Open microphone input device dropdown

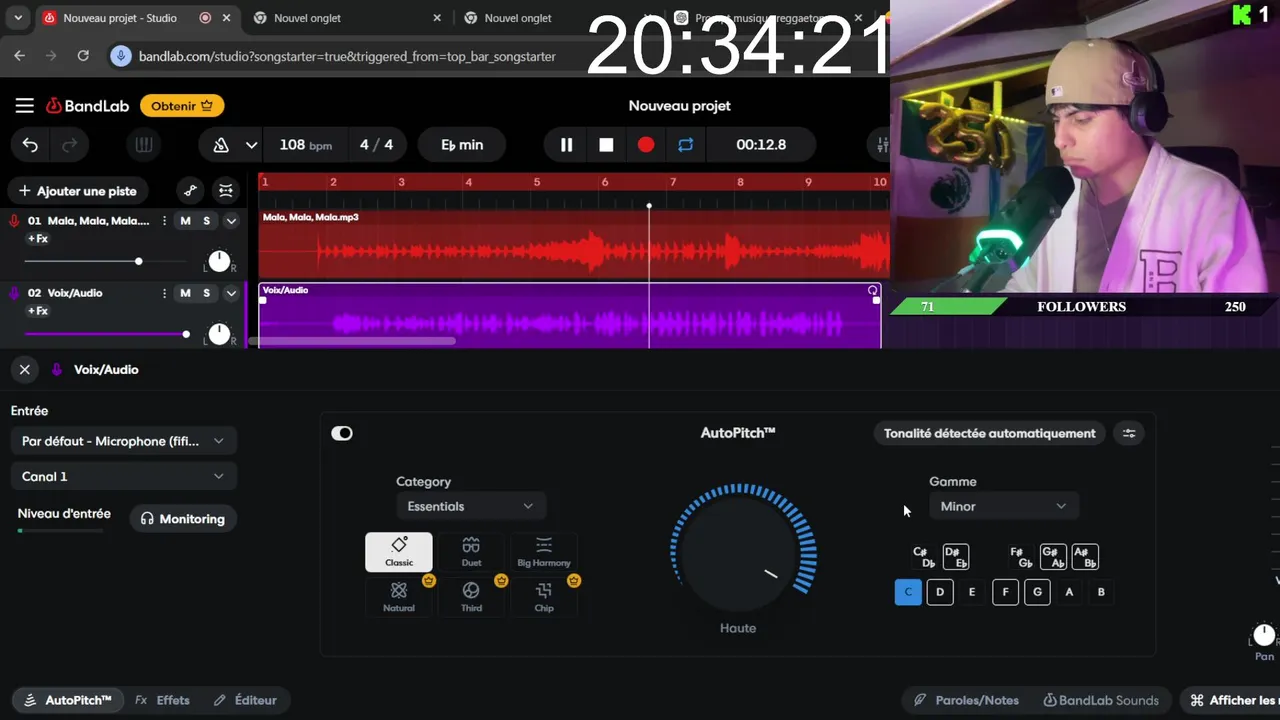point(123,441)
